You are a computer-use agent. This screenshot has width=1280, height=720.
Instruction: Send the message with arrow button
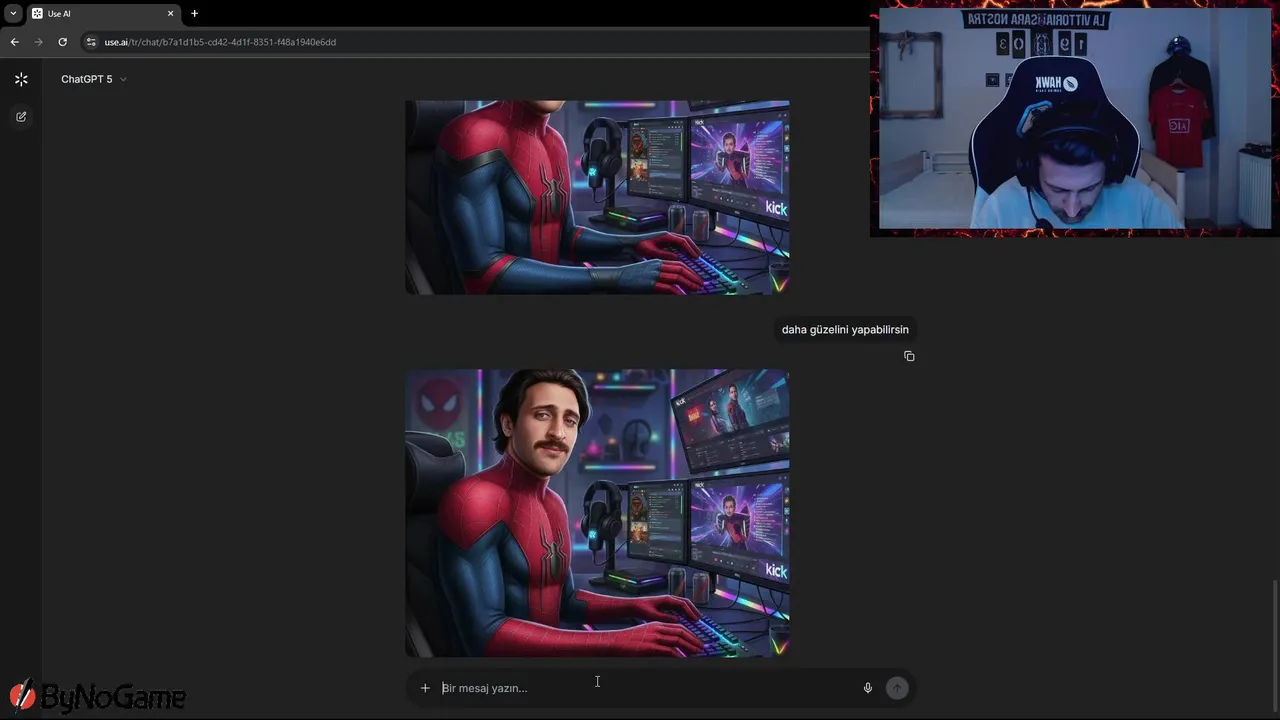(x=897, y=688)
